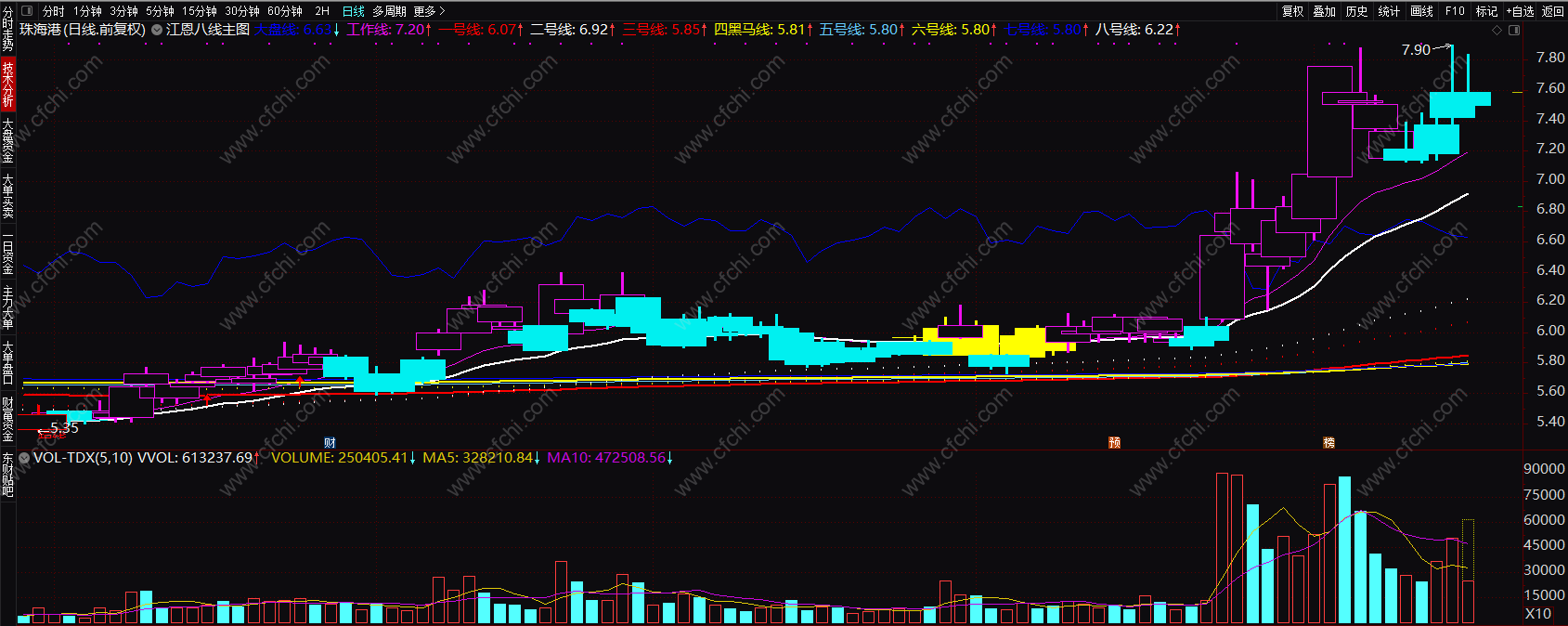Select the 技术分析 sidebar tab
1568x626 pixels.
[x=7, y=85]
